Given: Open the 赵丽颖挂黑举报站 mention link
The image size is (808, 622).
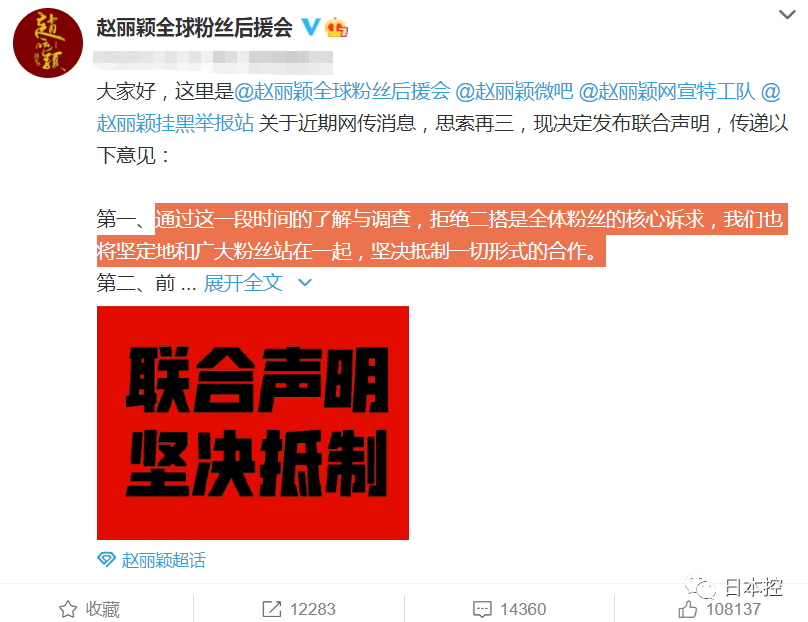Looking at the screenshot, I should 175,124.
